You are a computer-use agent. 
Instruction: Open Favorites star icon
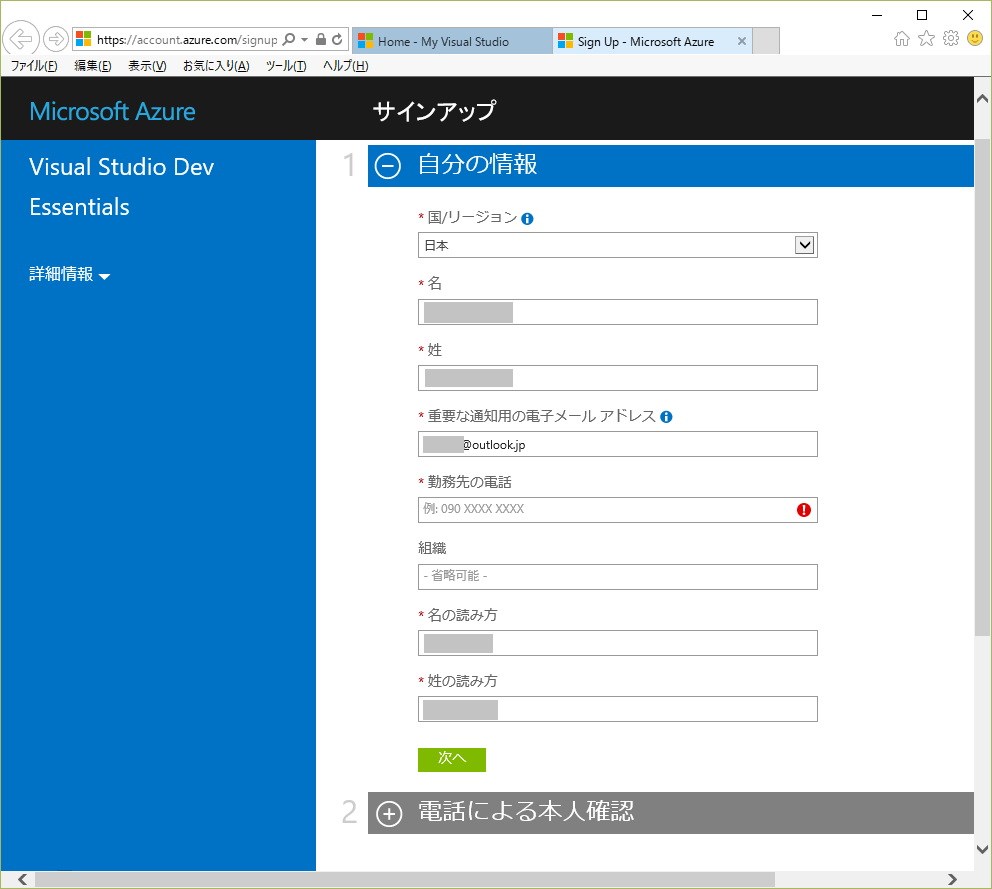(926, 39)
